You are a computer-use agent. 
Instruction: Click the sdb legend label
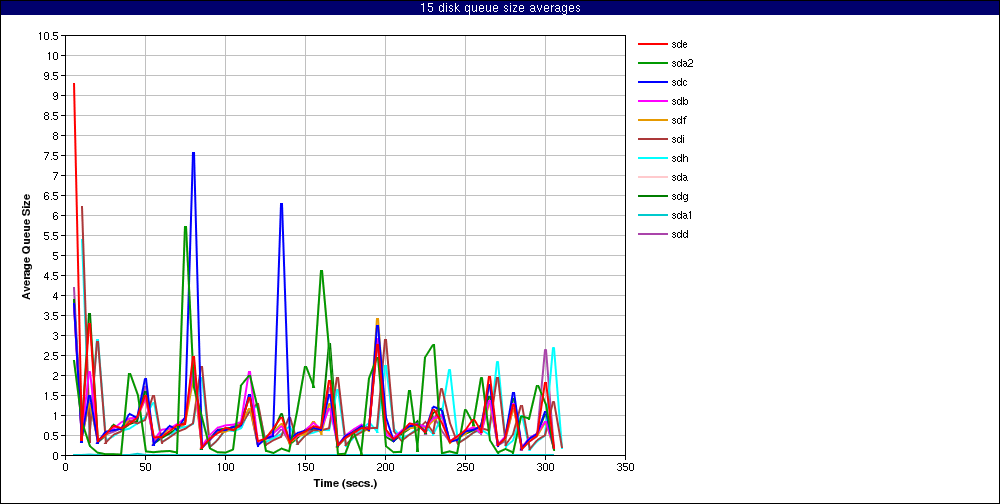tap(679, 101)
